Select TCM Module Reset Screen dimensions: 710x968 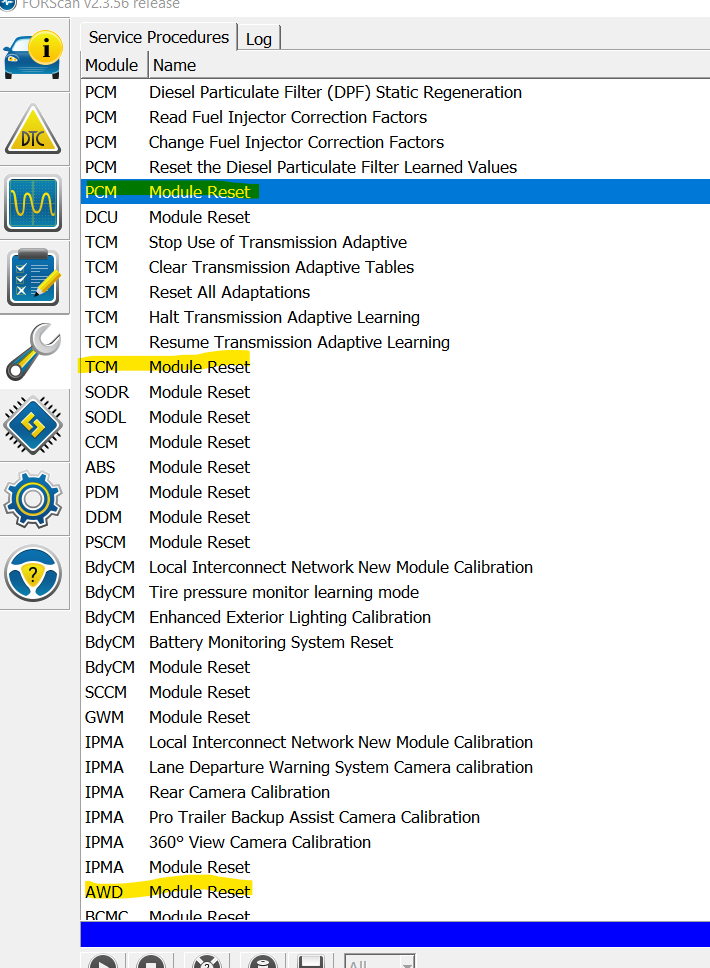coord(395,367)
